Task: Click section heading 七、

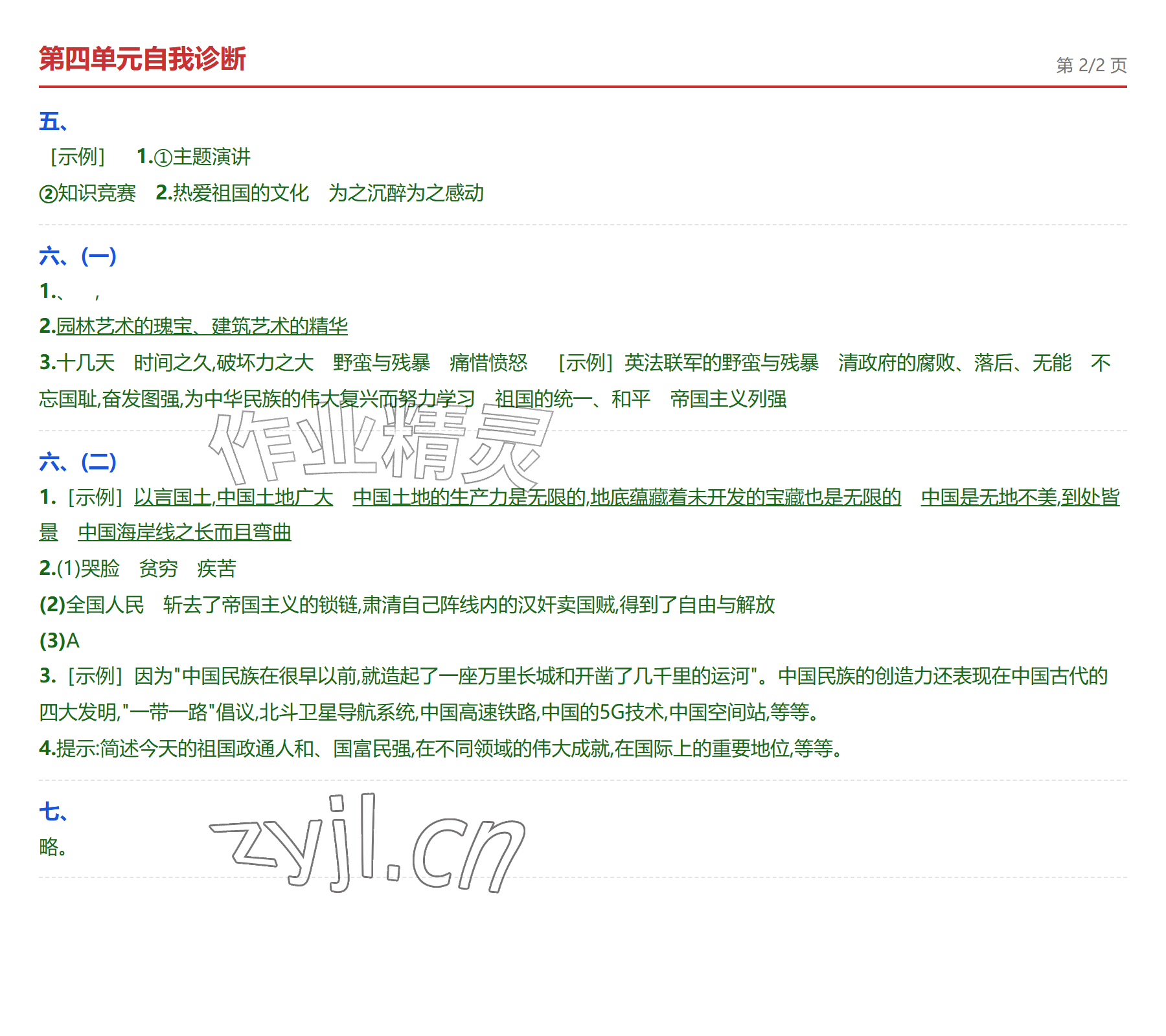Action: click(54, 812)
